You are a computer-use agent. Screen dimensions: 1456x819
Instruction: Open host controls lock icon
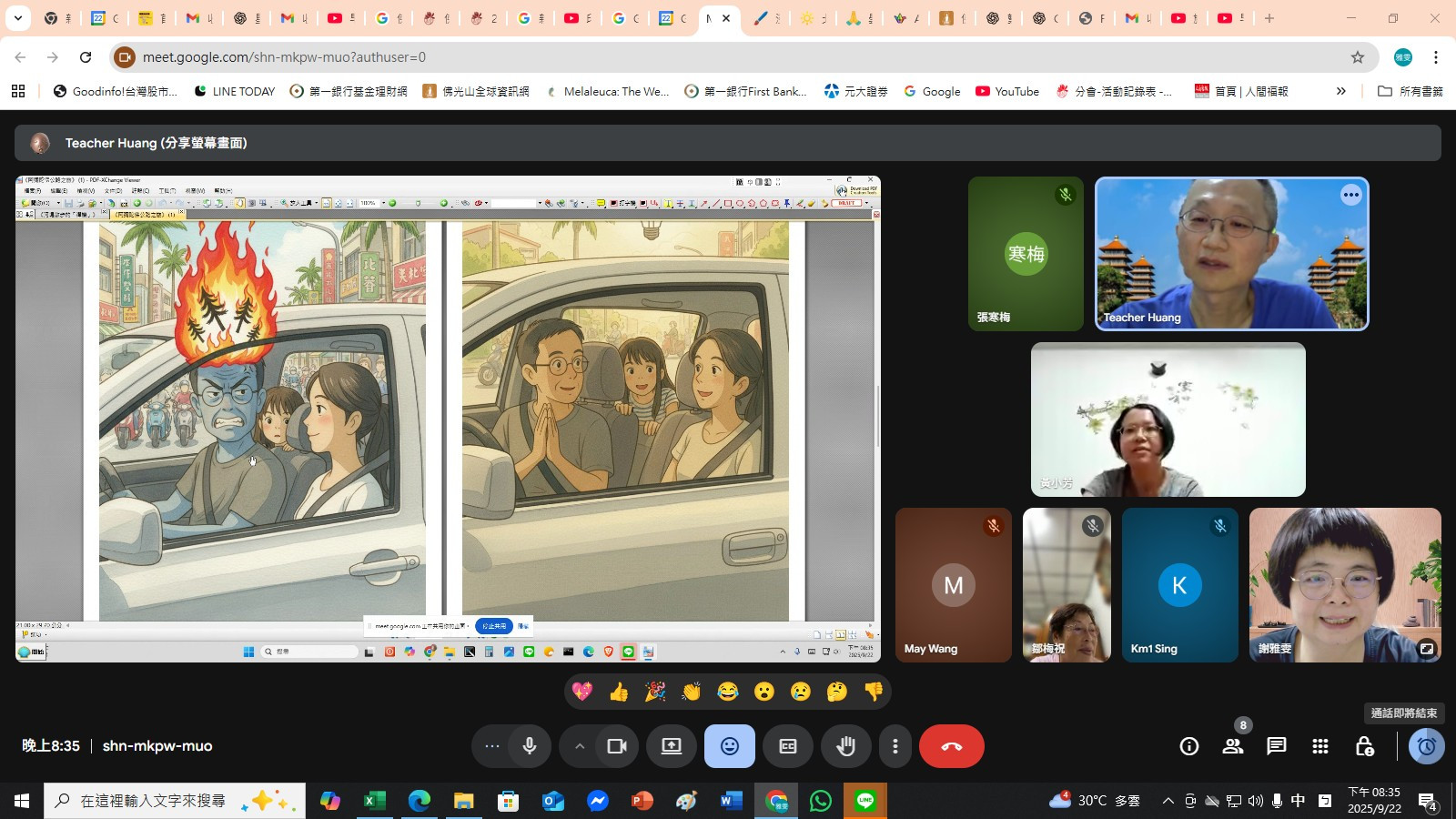pyautogui.click(x=1364, y=746)
